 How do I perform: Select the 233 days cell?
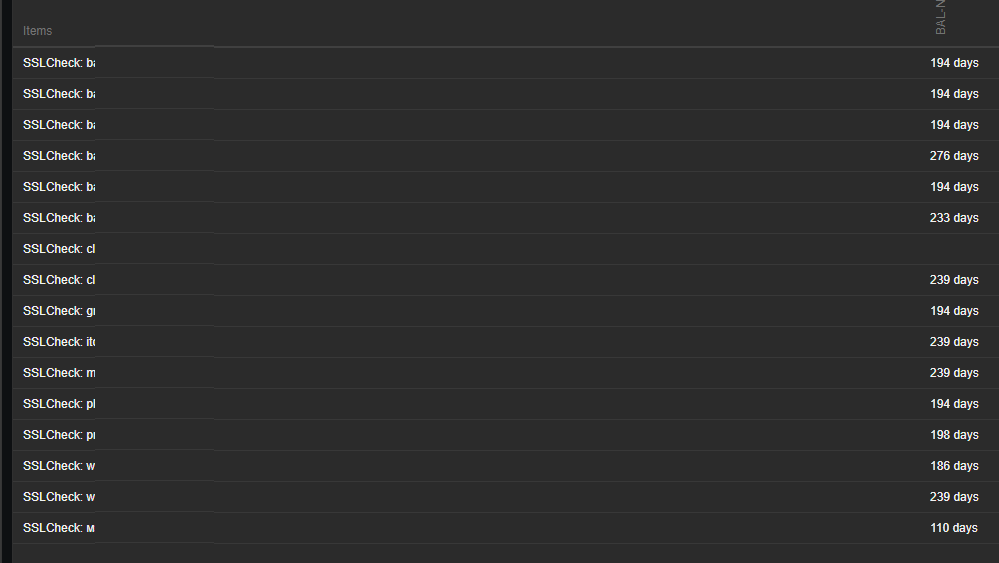point(953,218)
